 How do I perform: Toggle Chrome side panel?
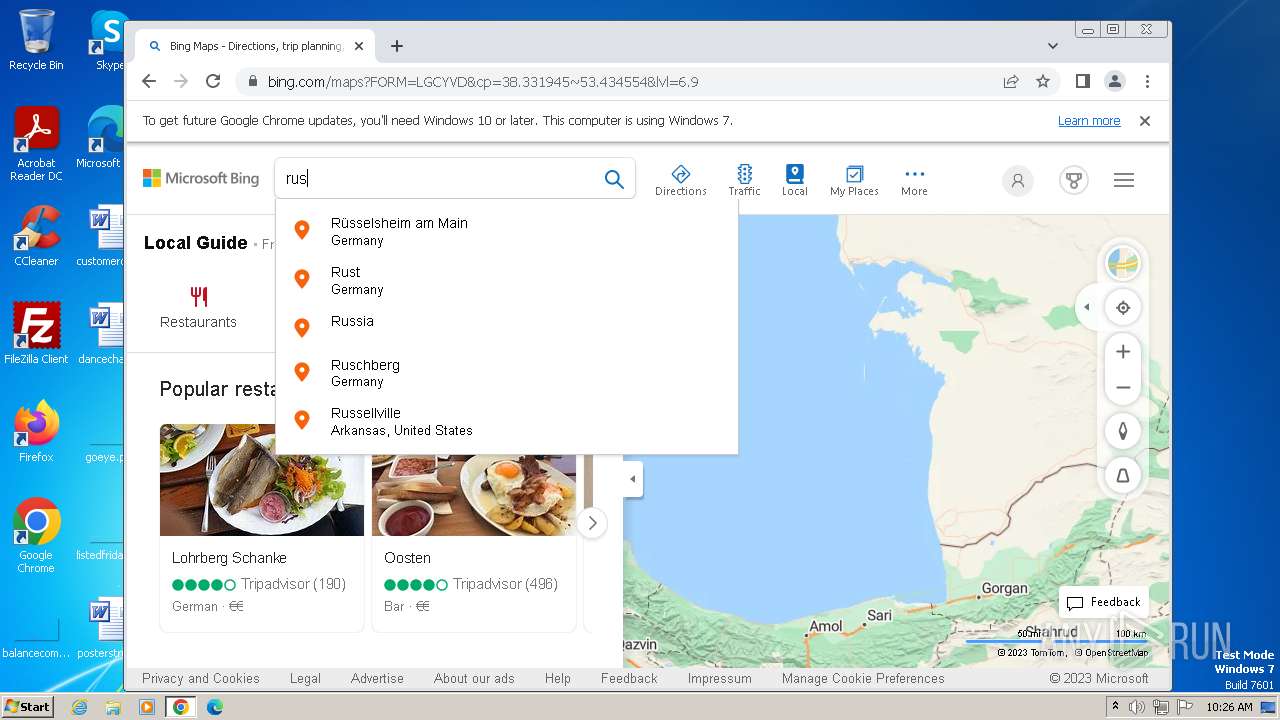pos(1082,82)
